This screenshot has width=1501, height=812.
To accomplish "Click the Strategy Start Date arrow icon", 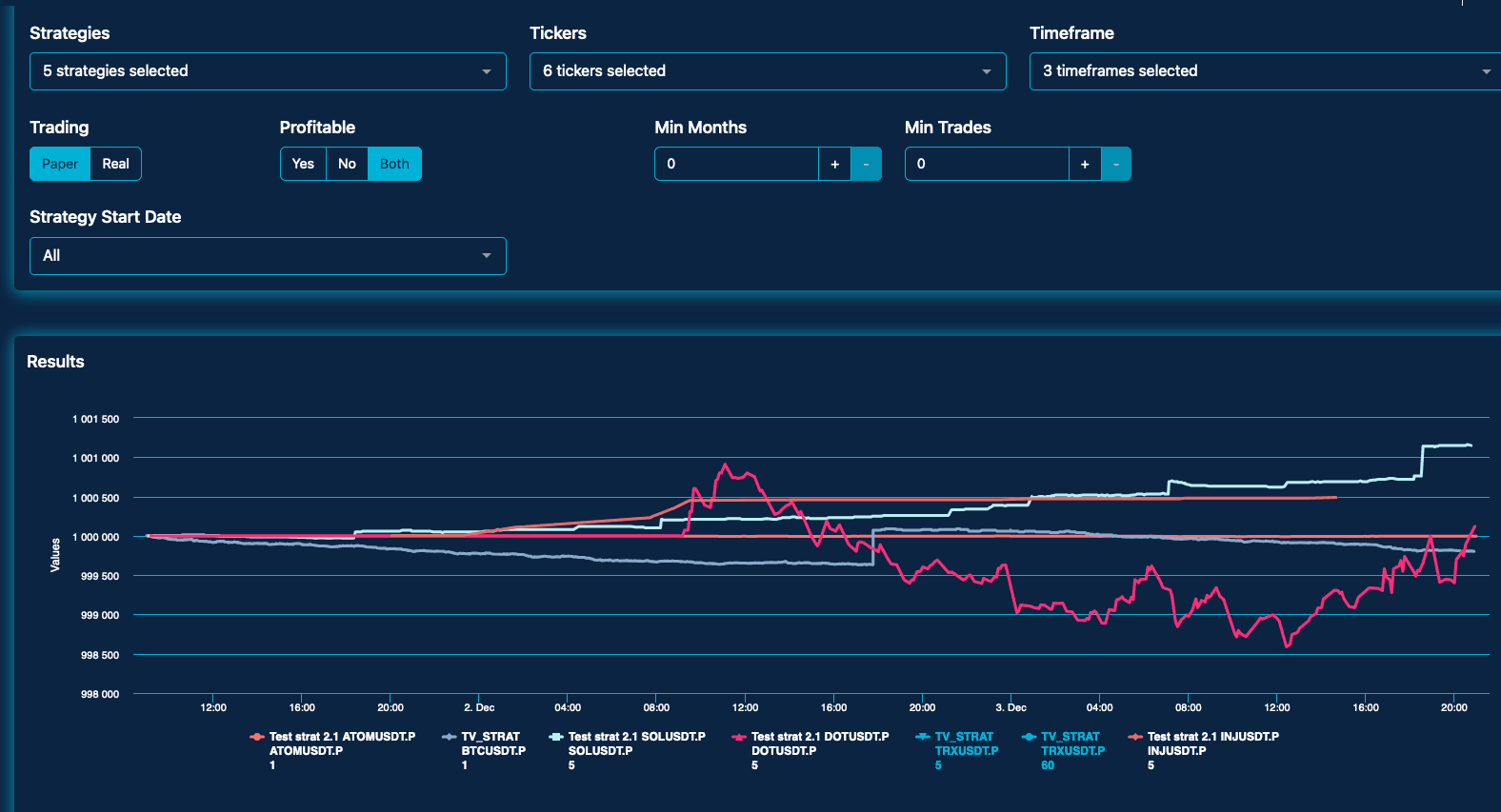I will [487, 256].
